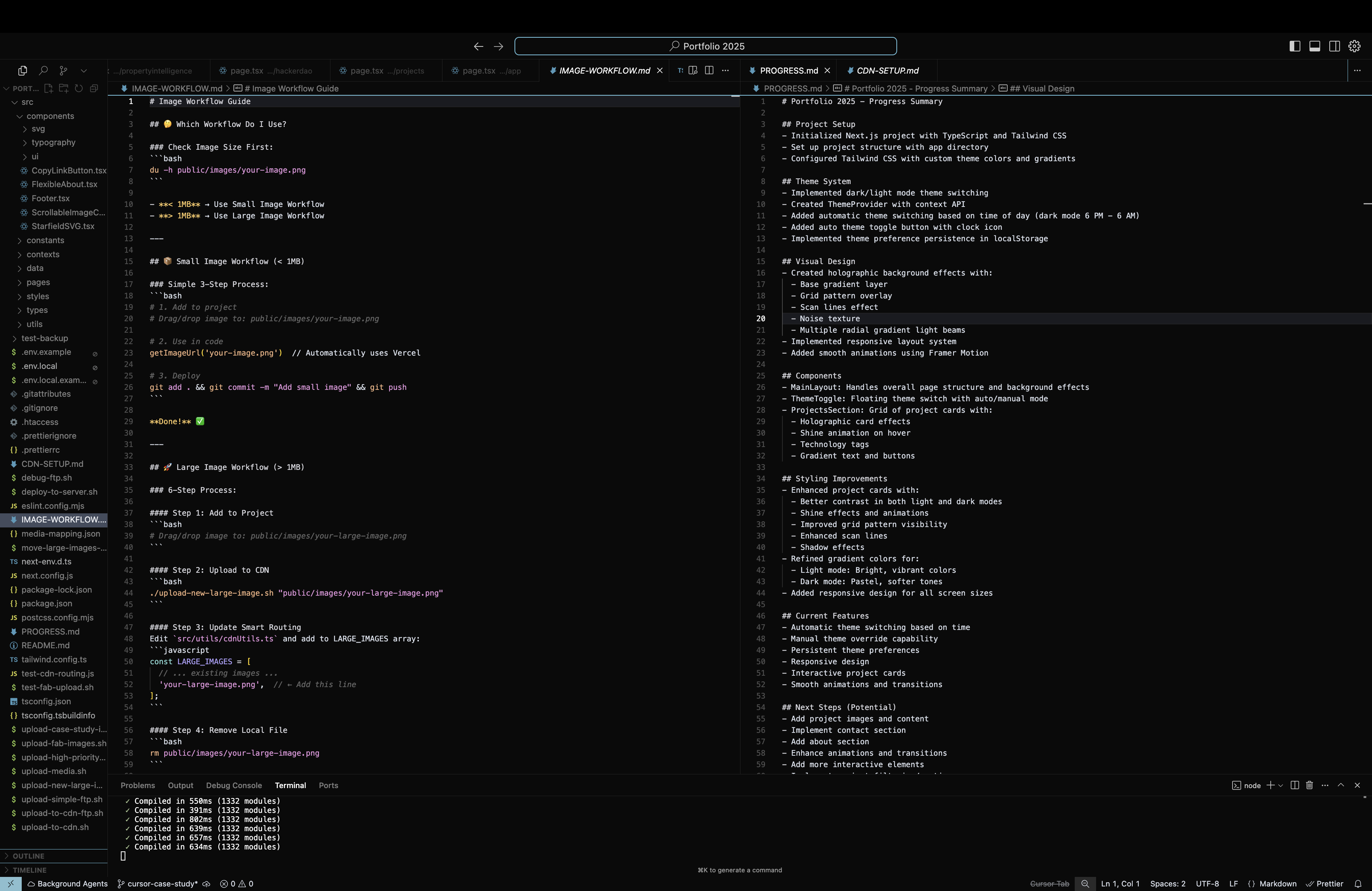Click the zoom out magnifier in status bar
1372x891 pixels.
coord(1085,883)
